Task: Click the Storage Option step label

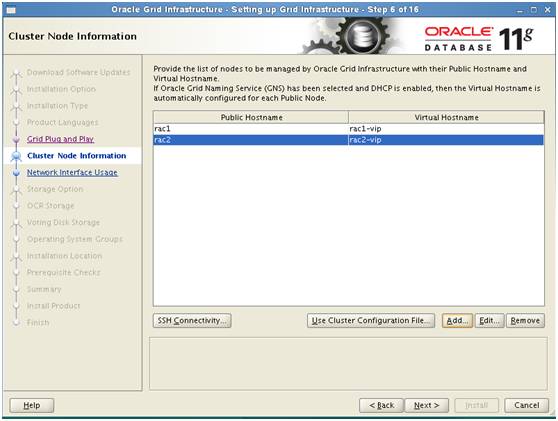Action: [55, 189]
